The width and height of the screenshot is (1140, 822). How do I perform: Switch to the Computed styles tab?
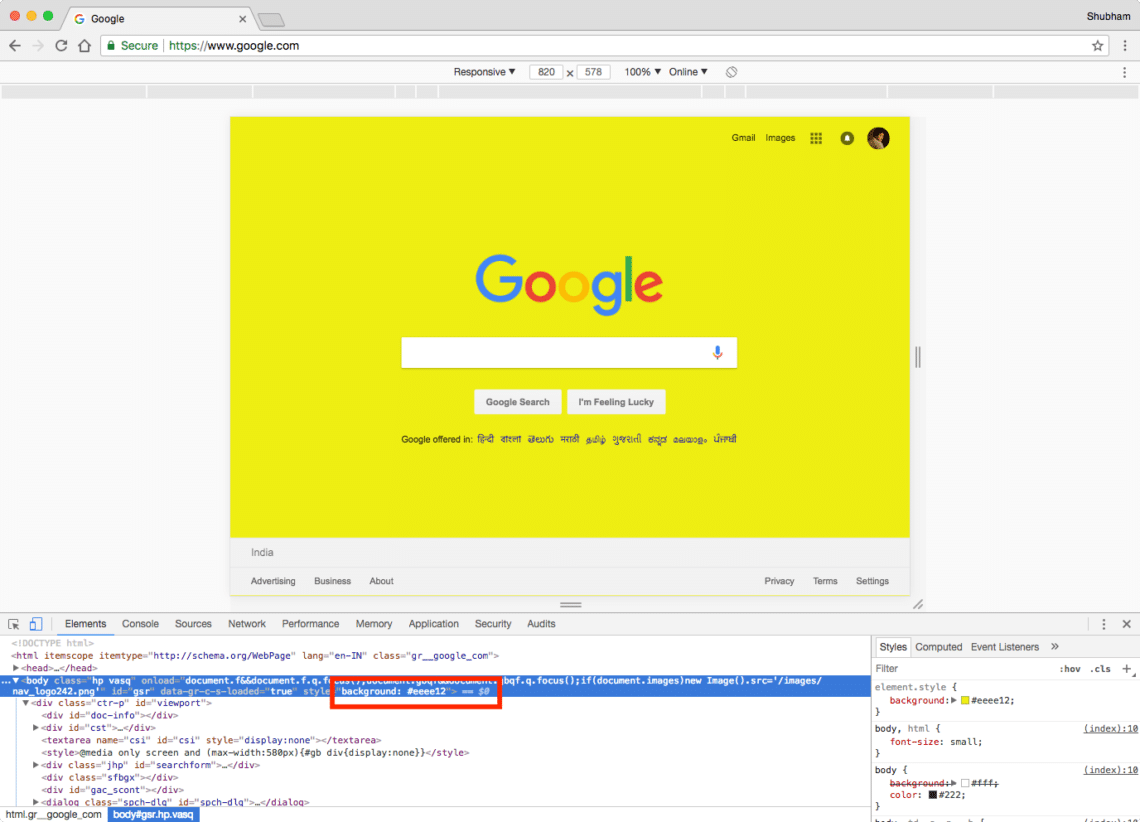coord(939,647)
